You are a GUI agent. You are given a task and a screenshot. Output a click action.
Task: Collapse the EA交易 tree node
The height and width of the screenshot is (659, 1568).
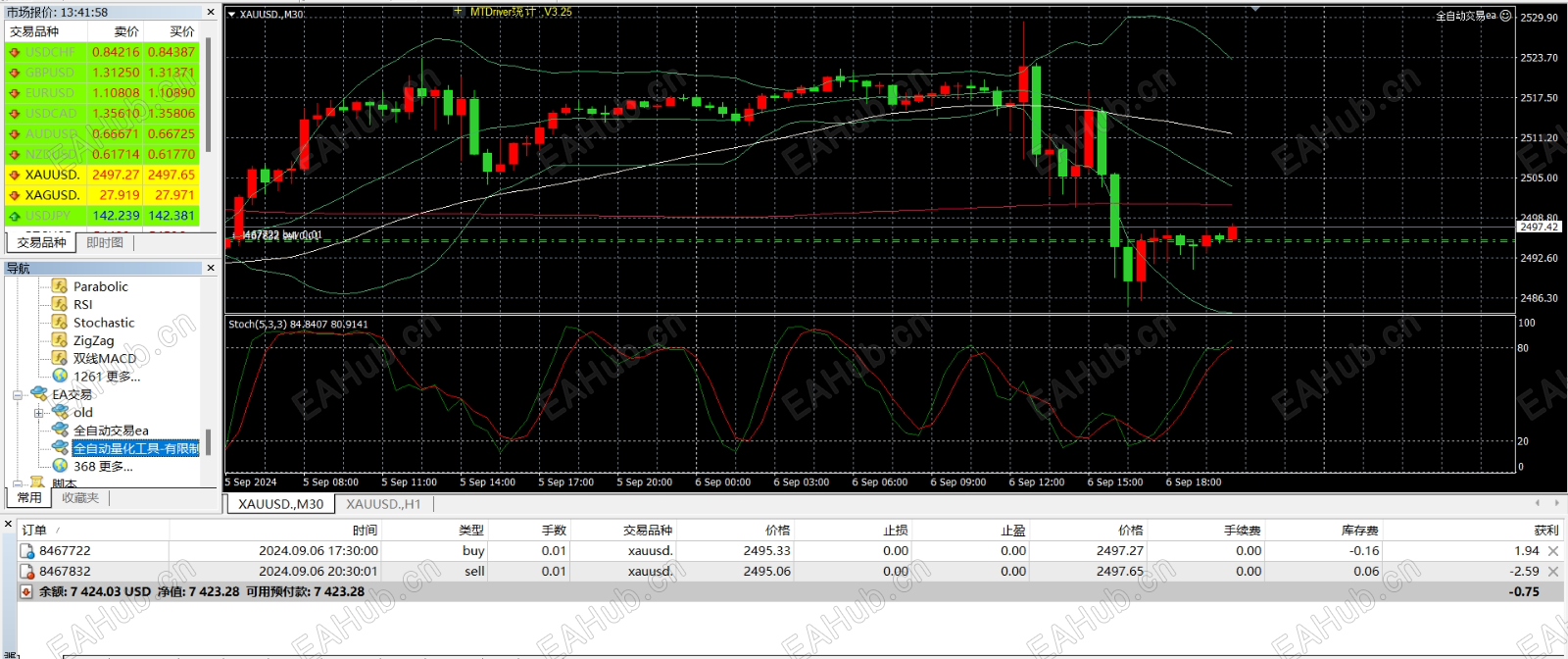(x=18, y=395)
